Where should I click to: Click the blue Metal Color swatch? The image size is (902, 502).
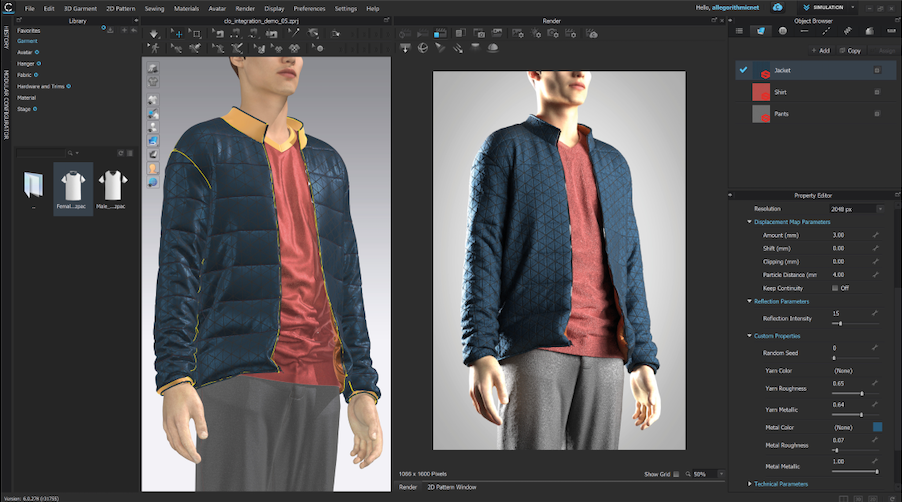(x=877, y=427)
